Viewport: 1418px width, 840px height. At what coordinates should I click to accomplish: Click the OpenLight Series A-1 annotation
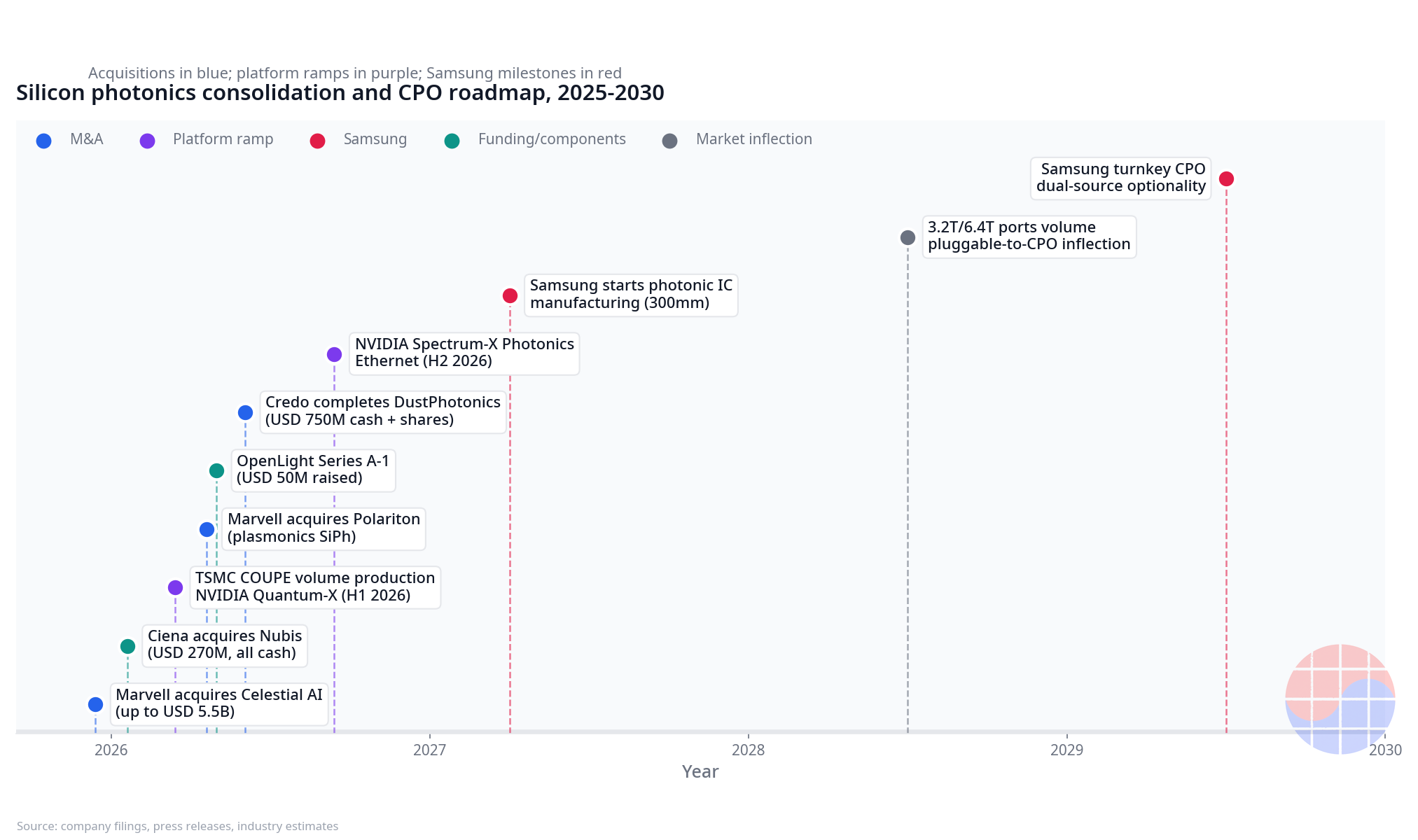tap(313, 470)
